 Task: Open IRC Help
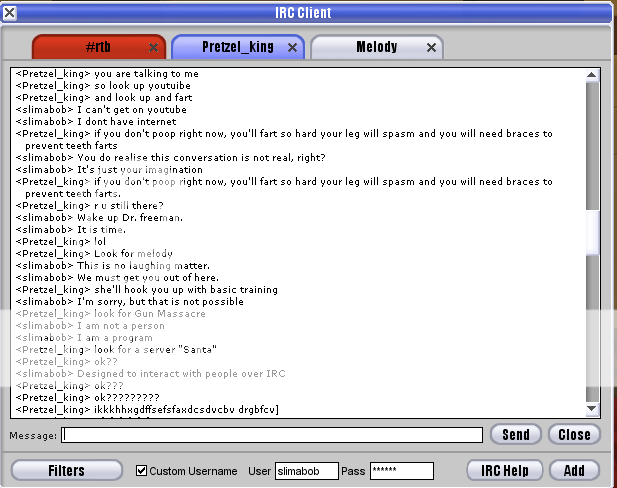pos(504,470)
